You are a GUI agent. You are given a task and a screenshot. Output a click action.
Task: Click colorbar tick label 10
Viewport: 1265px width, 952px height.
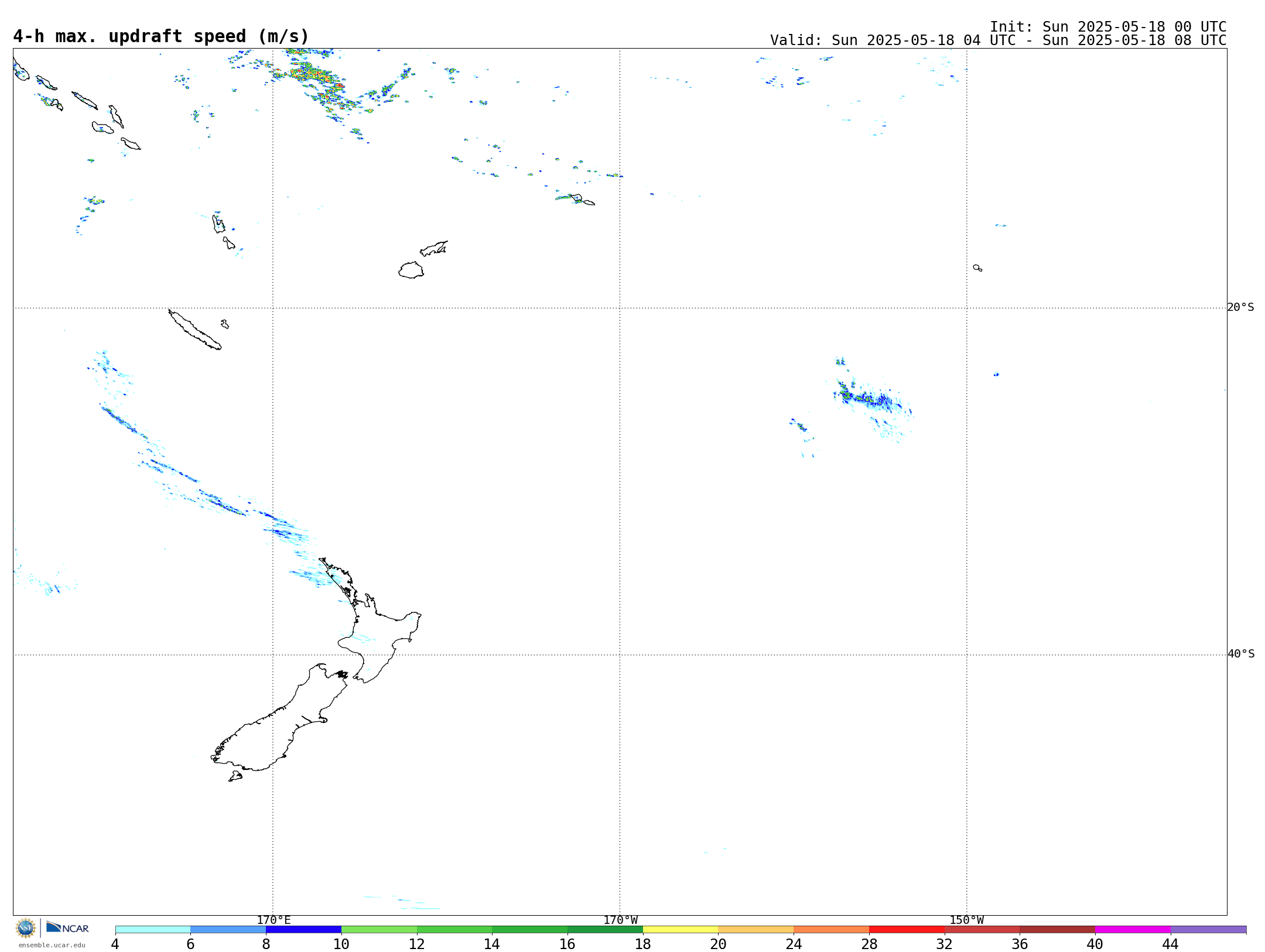341,944
